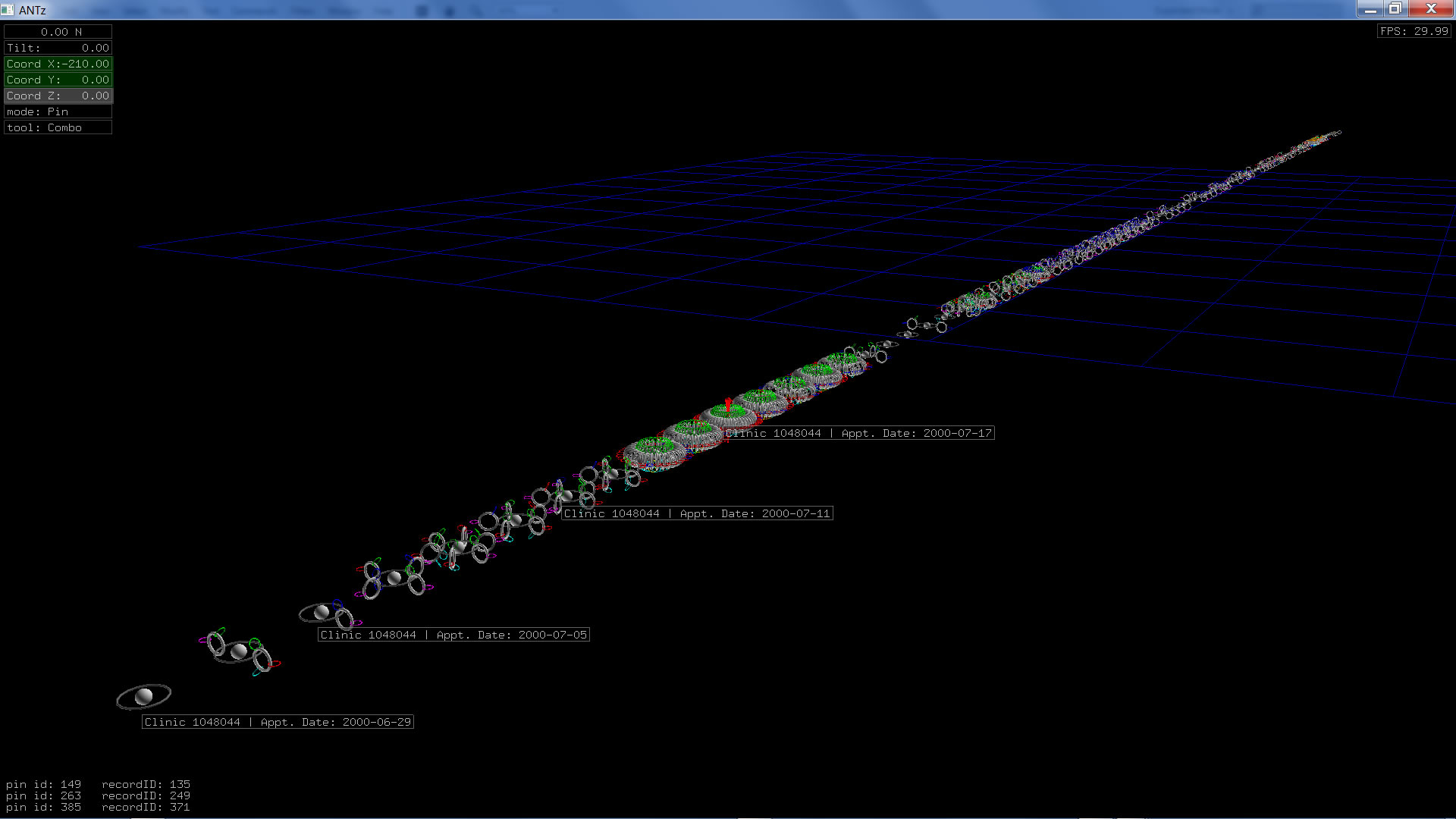Click the FPS counter display
1456x819 pixels.
[1414, 31]
